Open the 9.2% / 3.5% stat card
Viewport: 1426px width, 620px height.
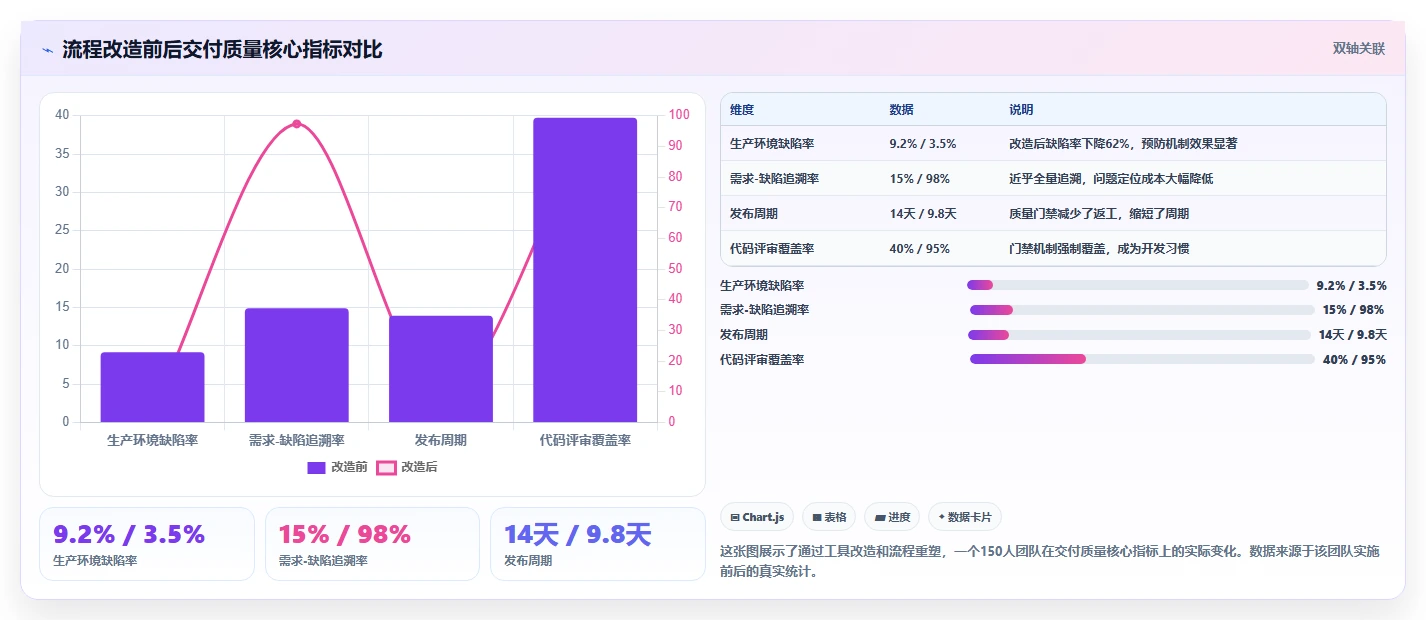pyautogui.click(x=147, y=544)
